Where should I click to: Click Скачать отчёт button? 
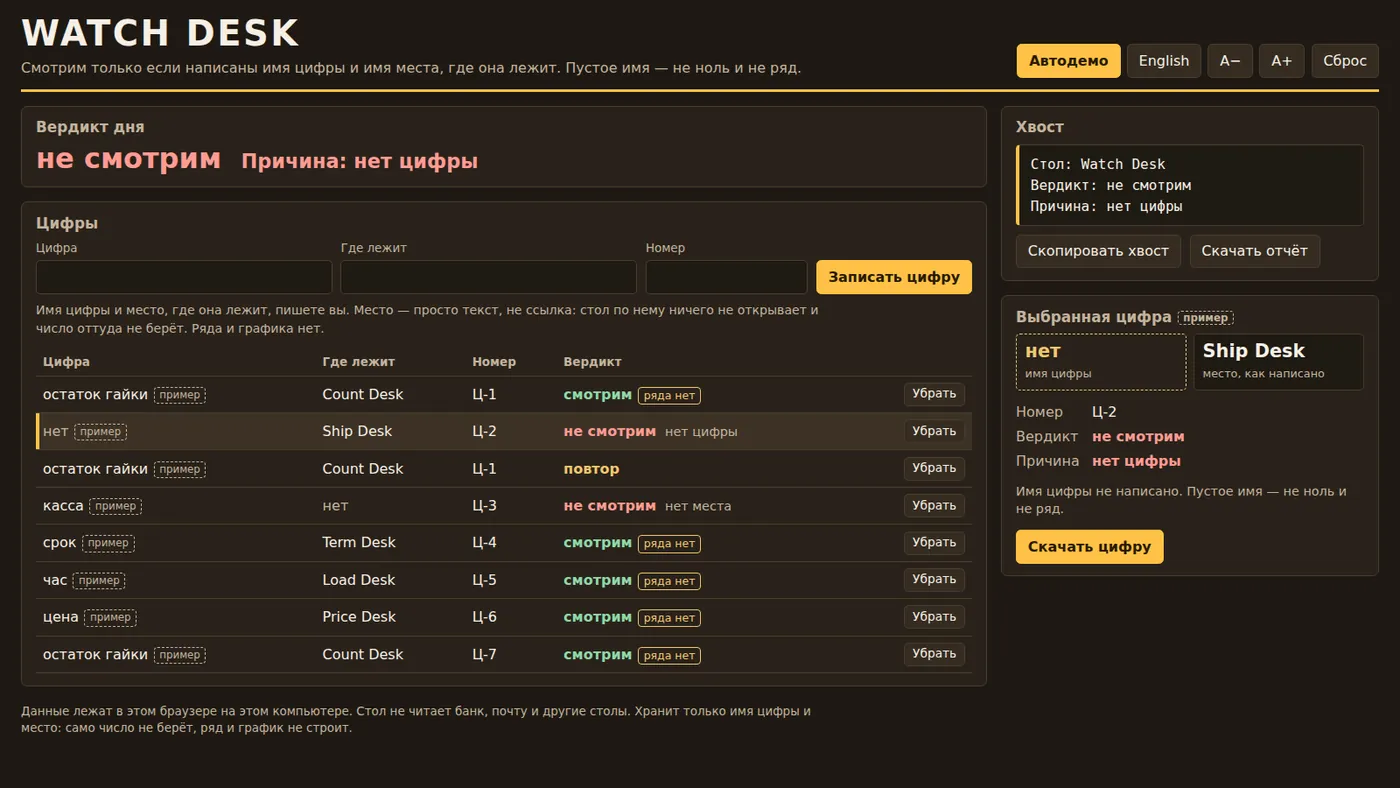(x=1254, y=251)
